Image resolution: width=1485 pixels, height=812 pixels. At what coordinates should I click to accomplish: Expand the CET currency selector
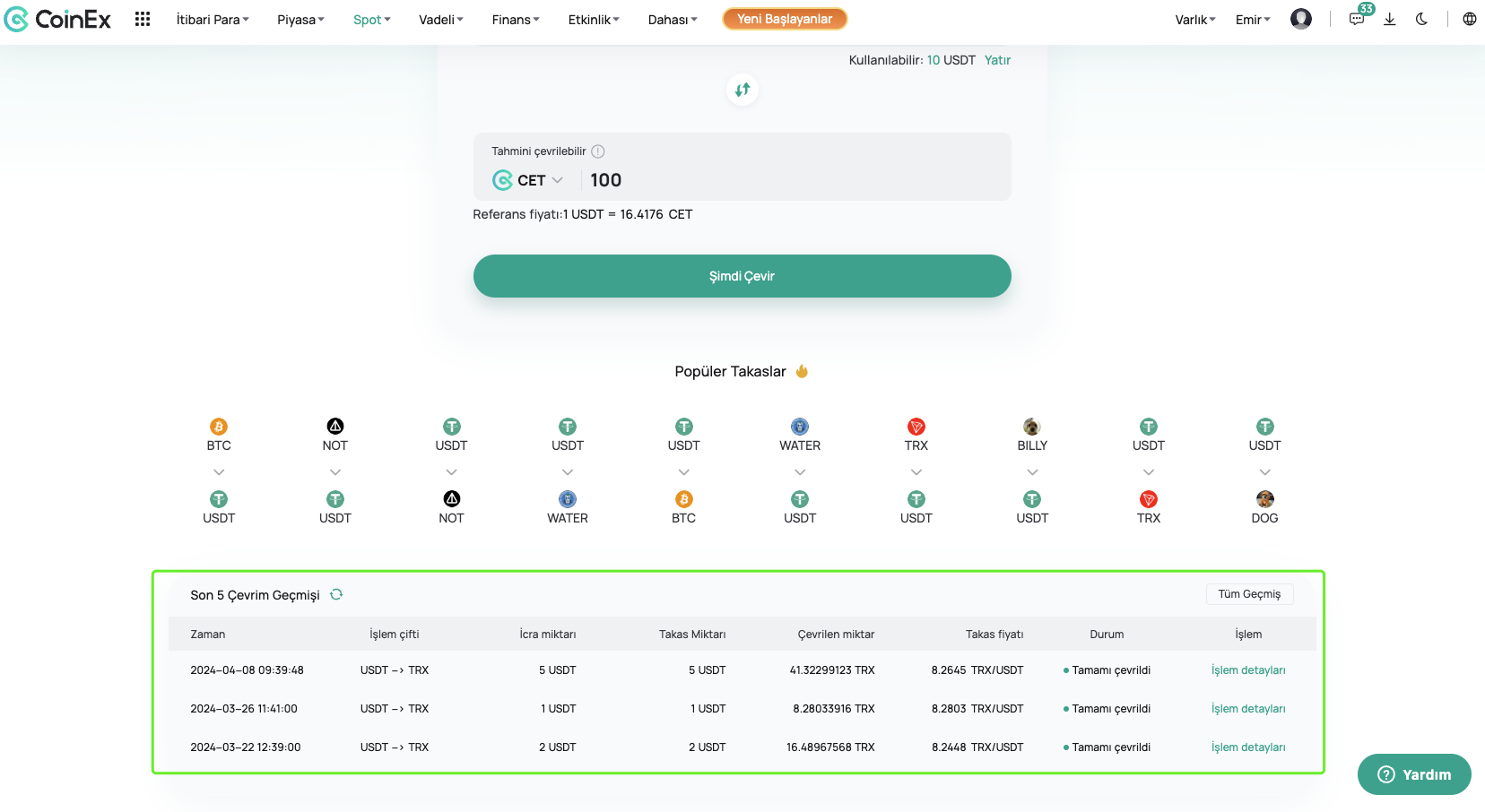529,180
